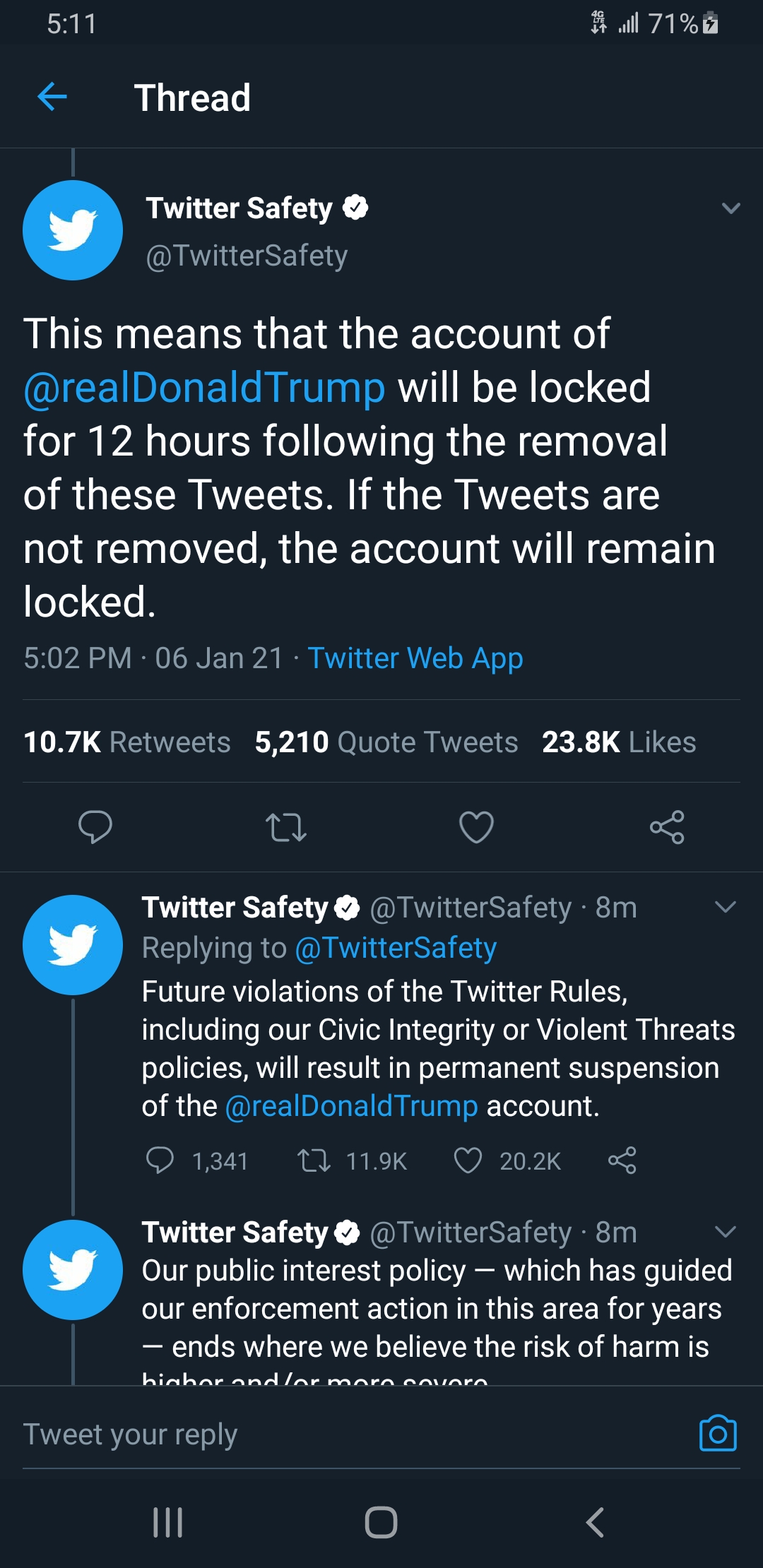Like the main tweet with the heart icon

point(476,827)
